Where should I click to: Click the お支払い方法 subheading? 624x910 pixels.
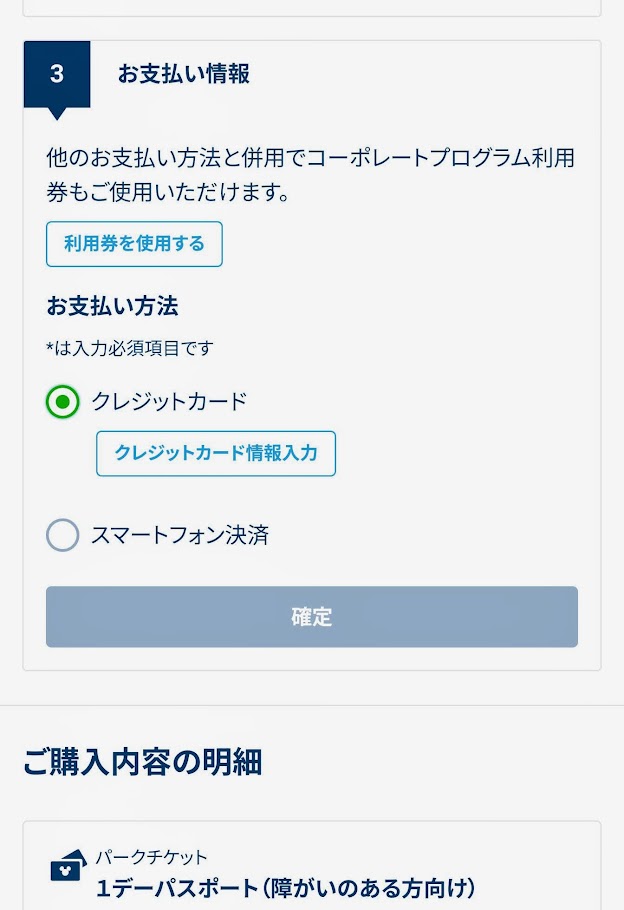[112, 306]
